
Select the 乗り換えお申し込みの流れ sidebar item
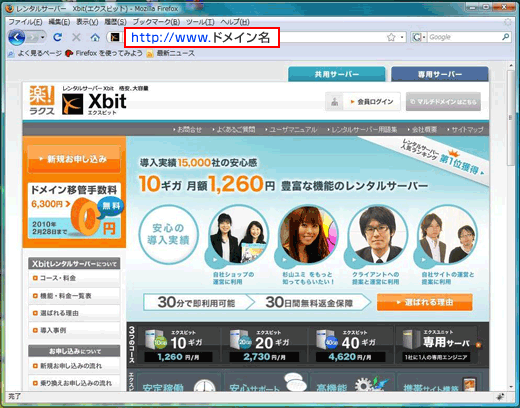74,383
